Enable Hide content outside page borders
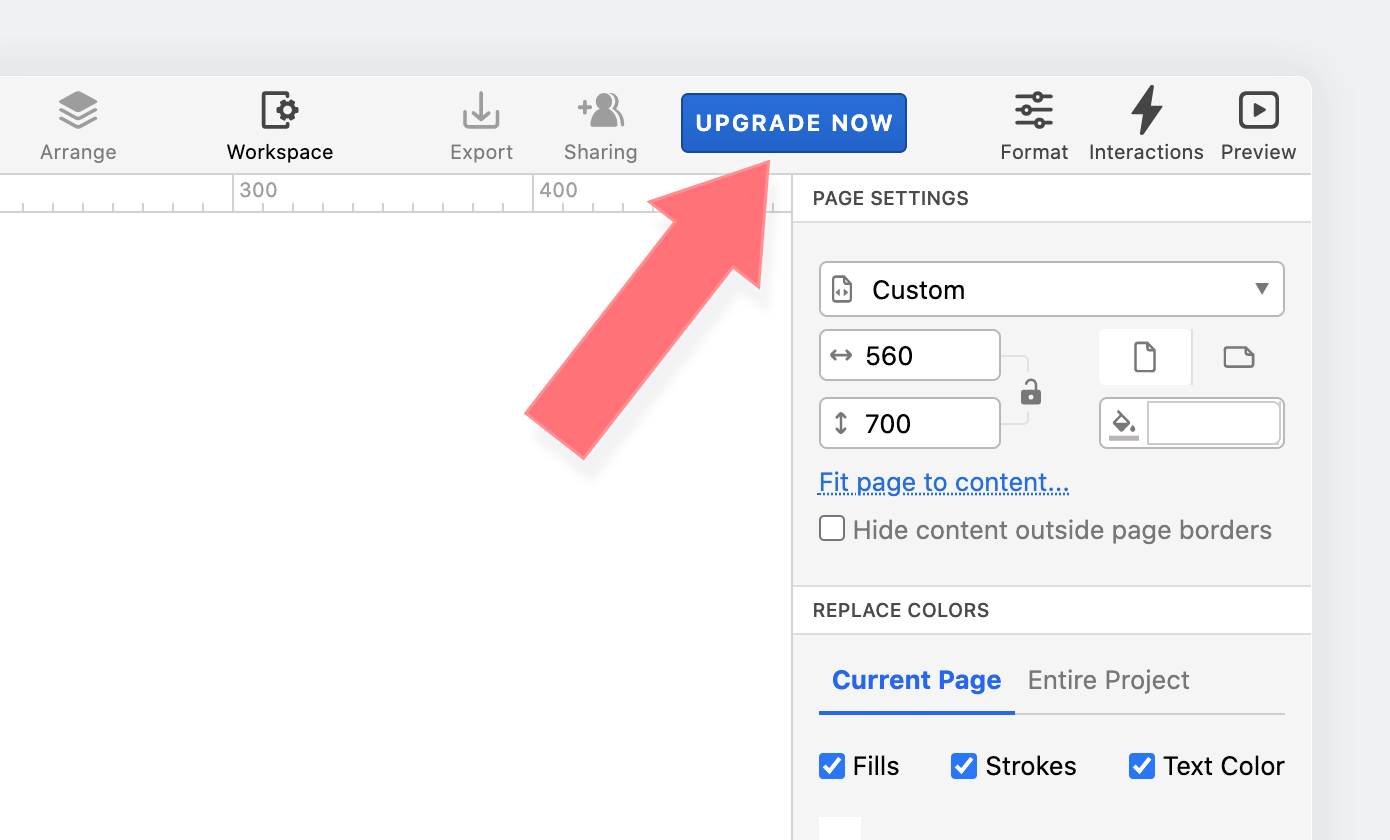Viewport: 1390px width, 840px height. 832,528
